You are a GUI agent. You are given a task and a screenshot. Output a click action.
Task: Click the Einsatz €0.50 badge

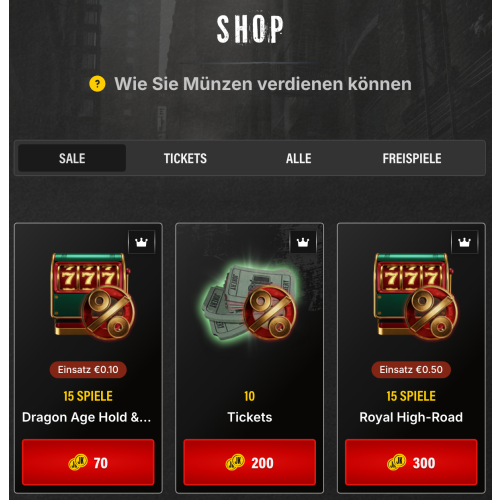point(411,370)
